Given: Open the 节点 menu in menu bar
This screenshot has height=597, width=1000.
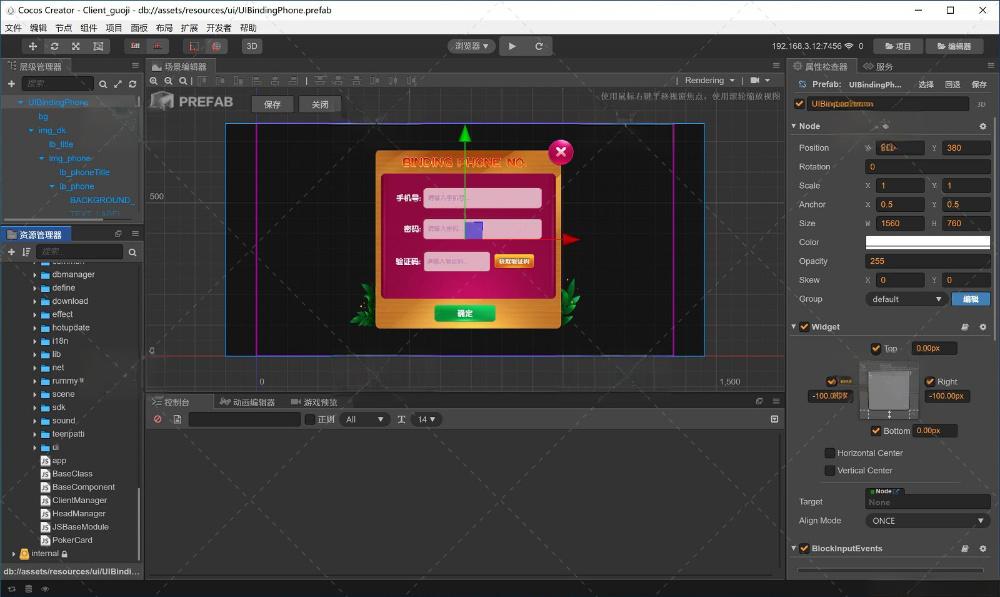Looking at the screenshot, I should 64,28.
